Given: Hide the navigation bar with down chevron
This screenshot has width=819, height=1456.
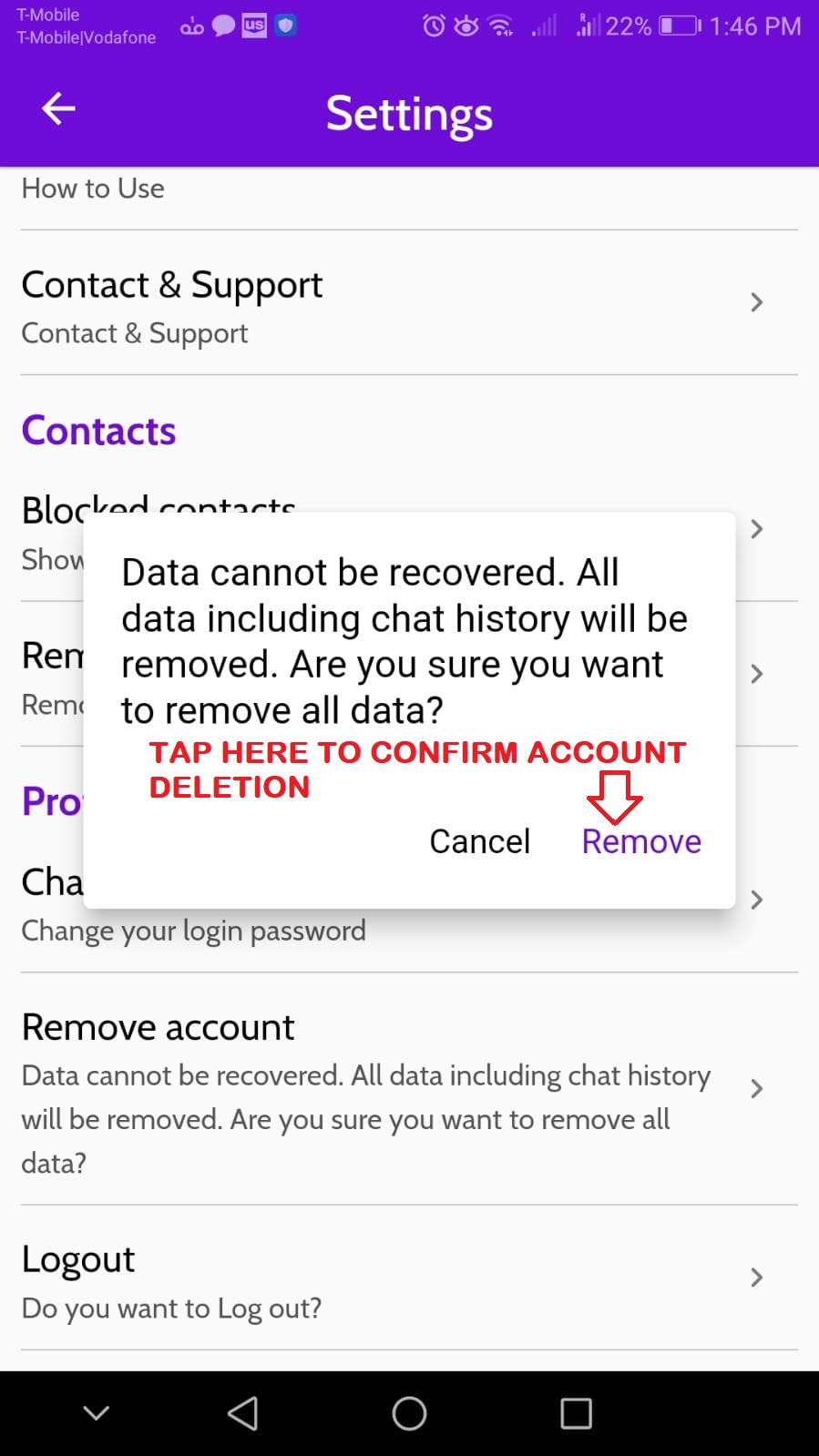Looking at the screenshot, I should point(97,1413).
